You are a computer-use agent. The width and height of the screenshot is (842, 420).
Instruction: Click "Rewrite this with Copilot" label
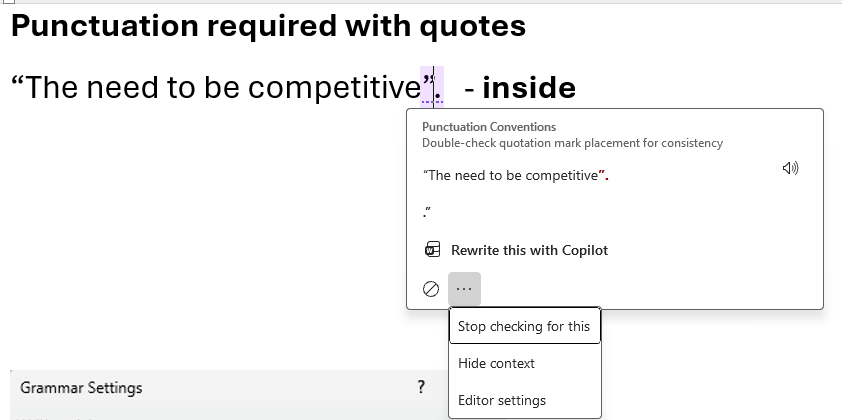coord(529,250)
